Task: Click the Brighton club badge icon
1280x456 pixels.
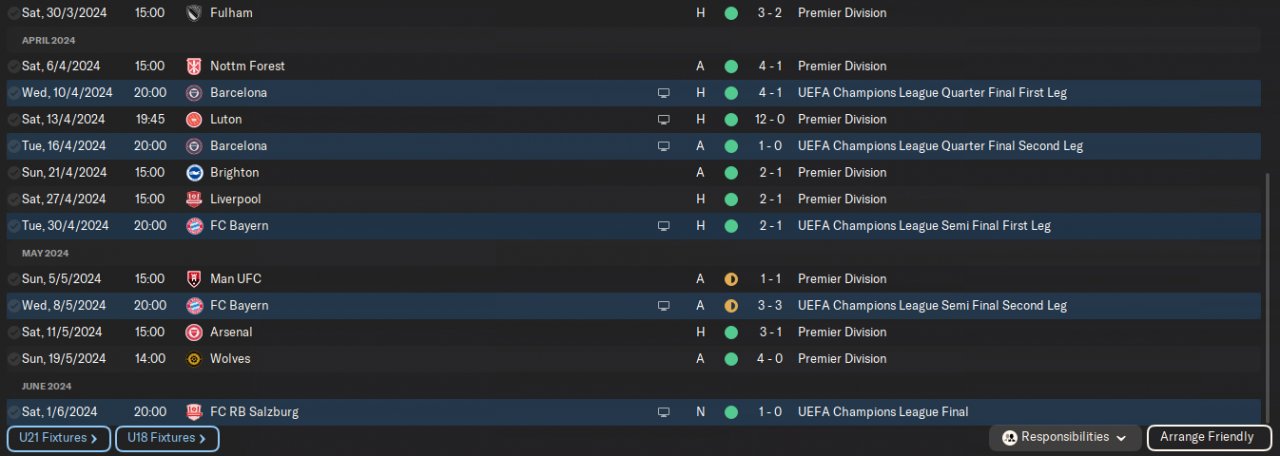Action: (x=194, y=172)
